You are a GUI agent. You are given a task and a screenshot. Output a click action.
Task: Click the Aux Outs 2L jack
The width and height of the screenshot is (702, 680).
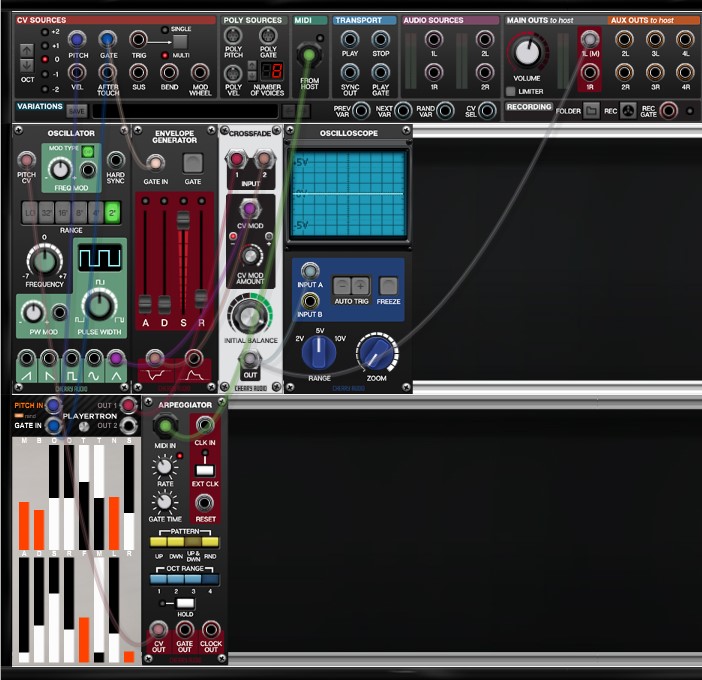pos(624,39)
